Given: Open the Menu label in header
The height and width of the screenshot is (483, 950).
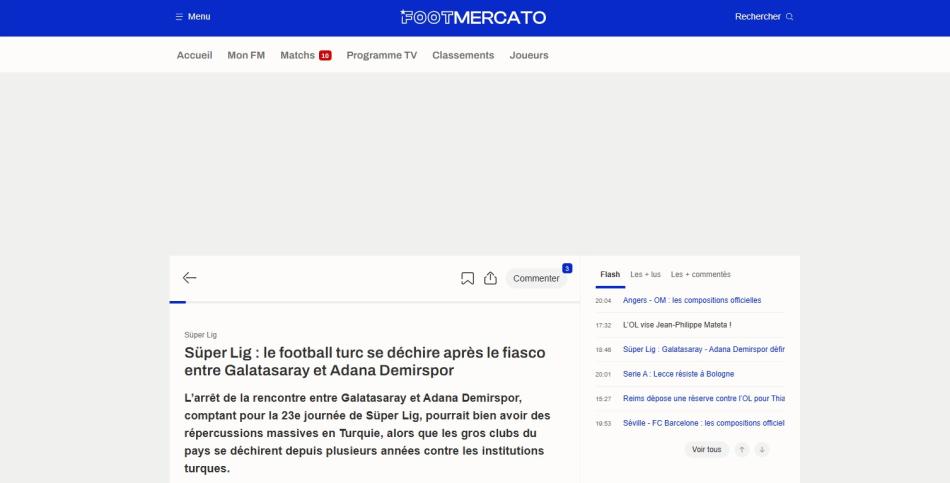Looking at the screenshot, I should (x=199, y=17).
